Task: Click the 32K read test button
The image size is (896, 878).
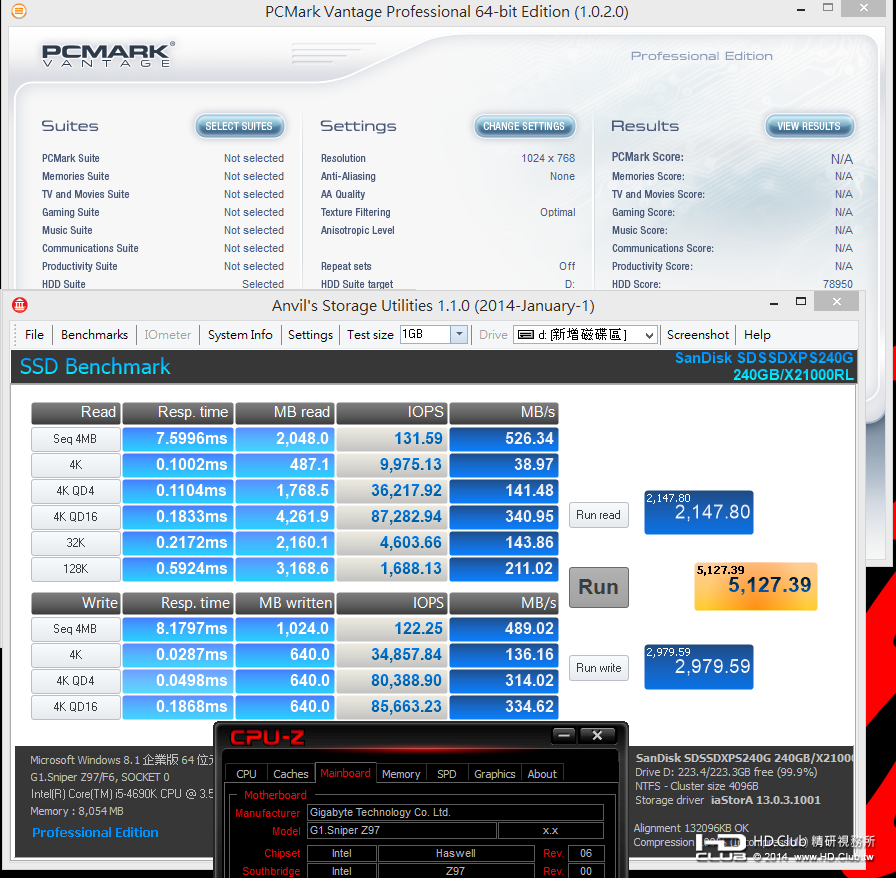Action: tap(75, 543)
